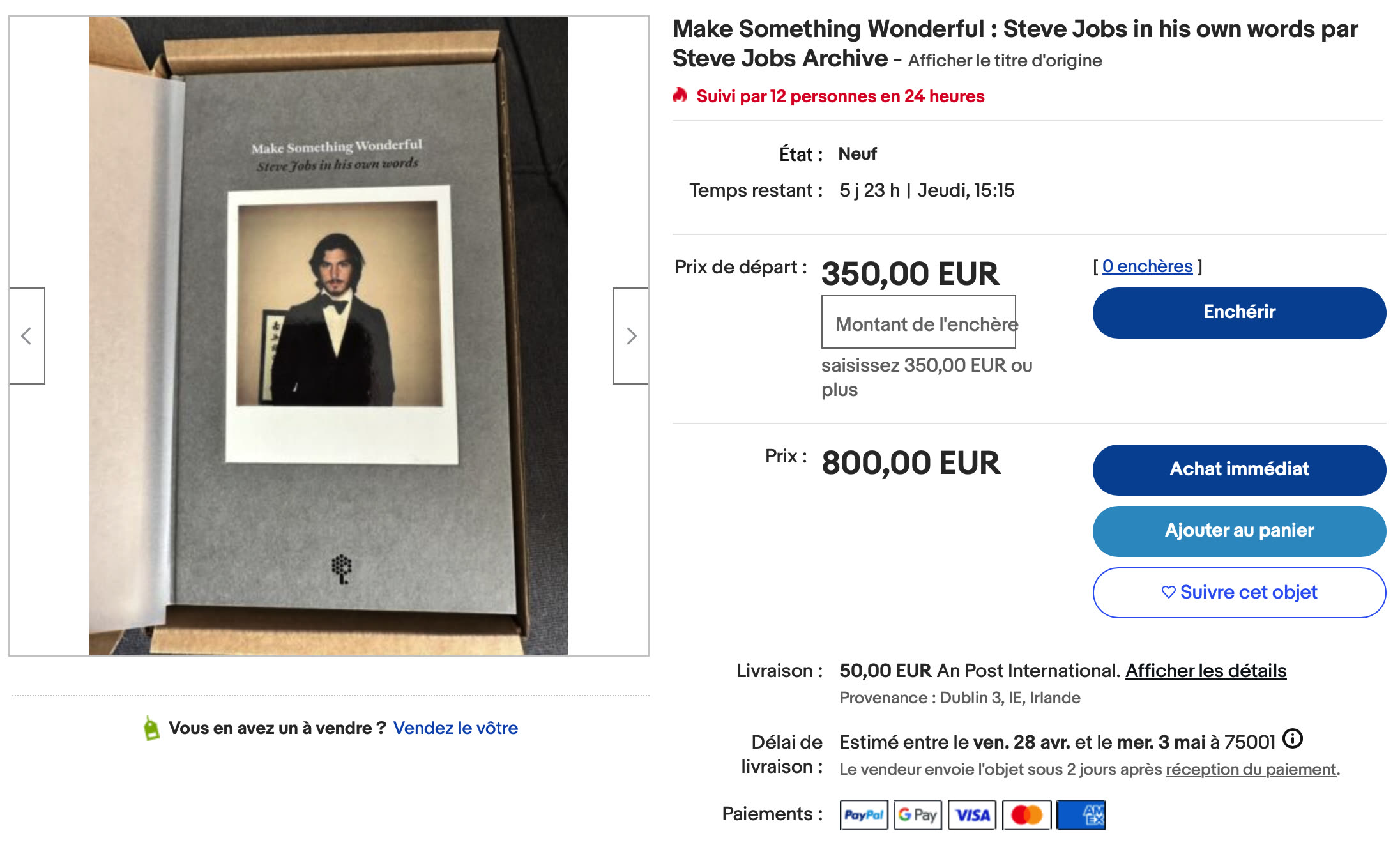Click the Visa payment icon

point(972,815)
